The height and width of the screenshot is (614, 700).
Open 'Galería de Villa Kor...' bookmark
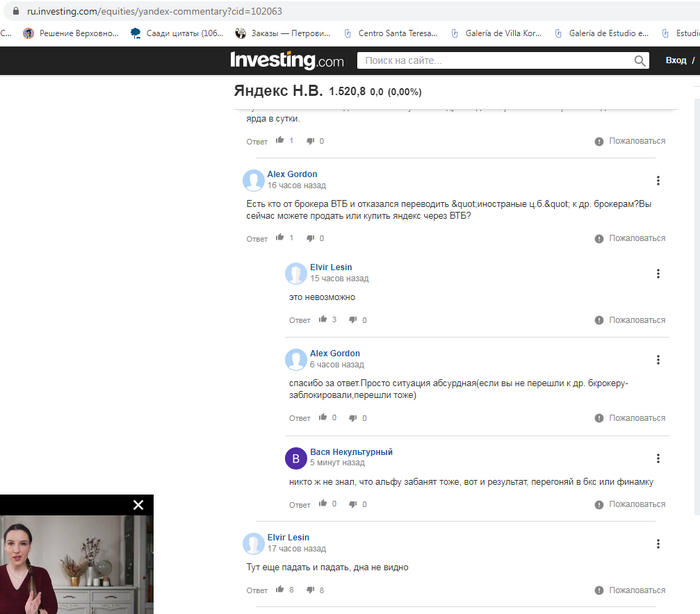[x=496, y=33]
